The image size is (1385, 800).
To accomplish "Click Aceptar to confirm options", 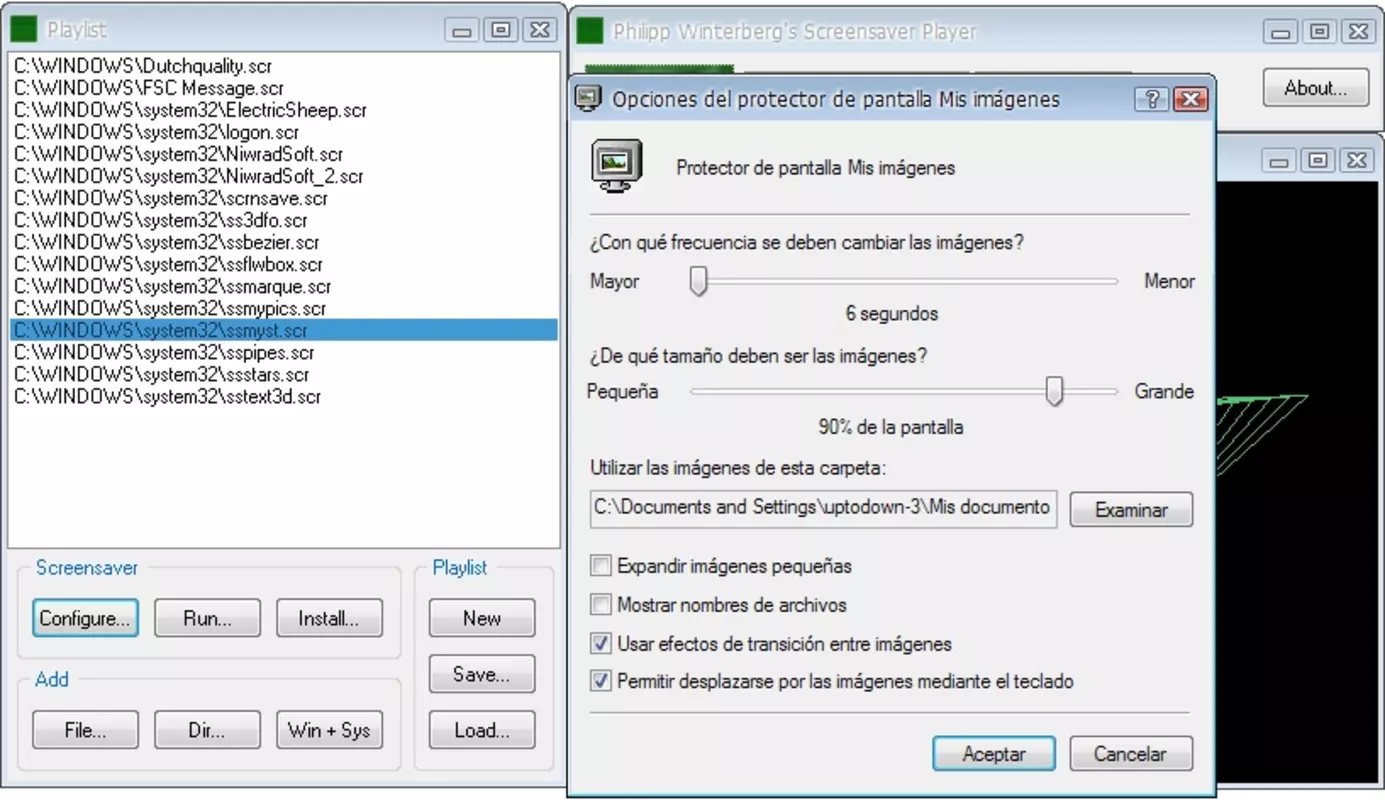I will pyautogui.click(x=994, y=754).
